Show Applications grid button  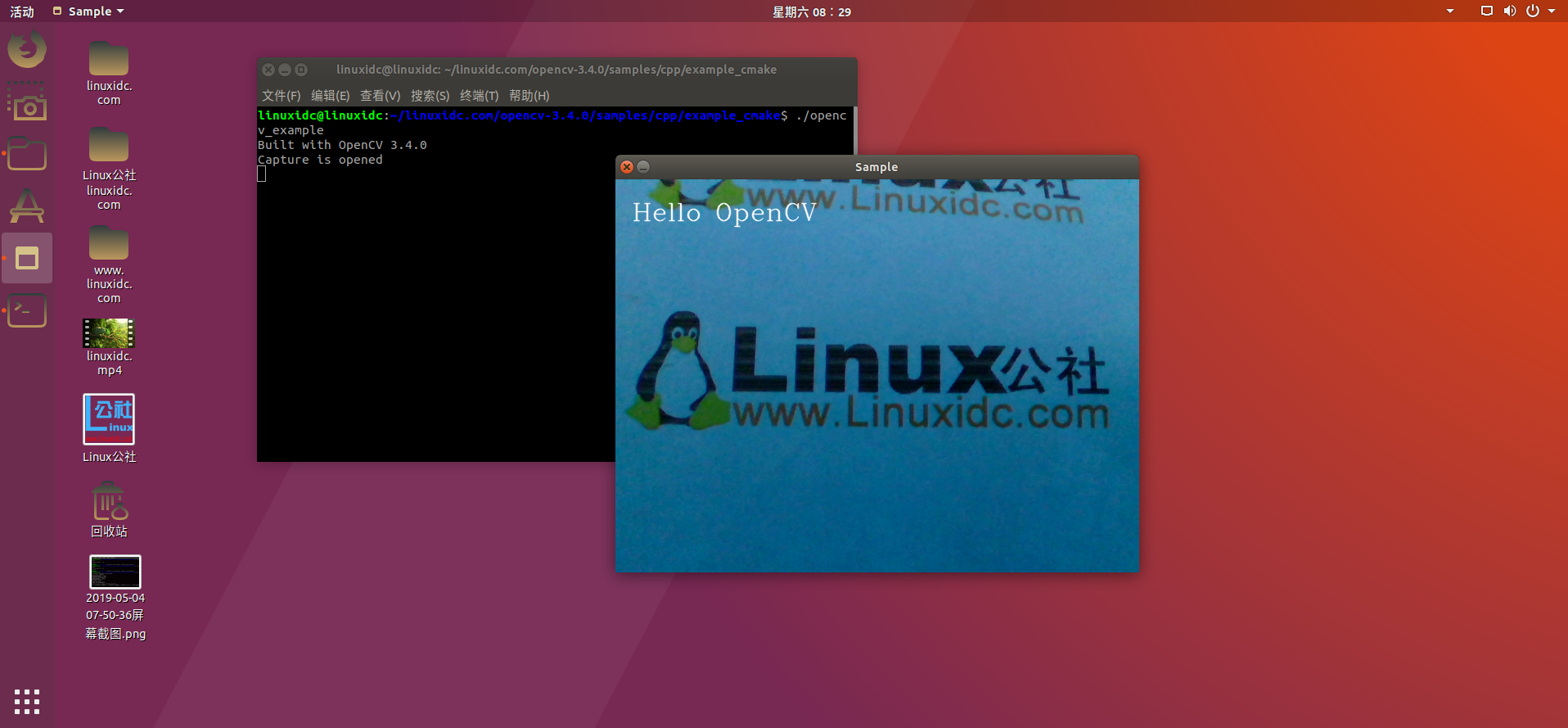coord(27,702)
